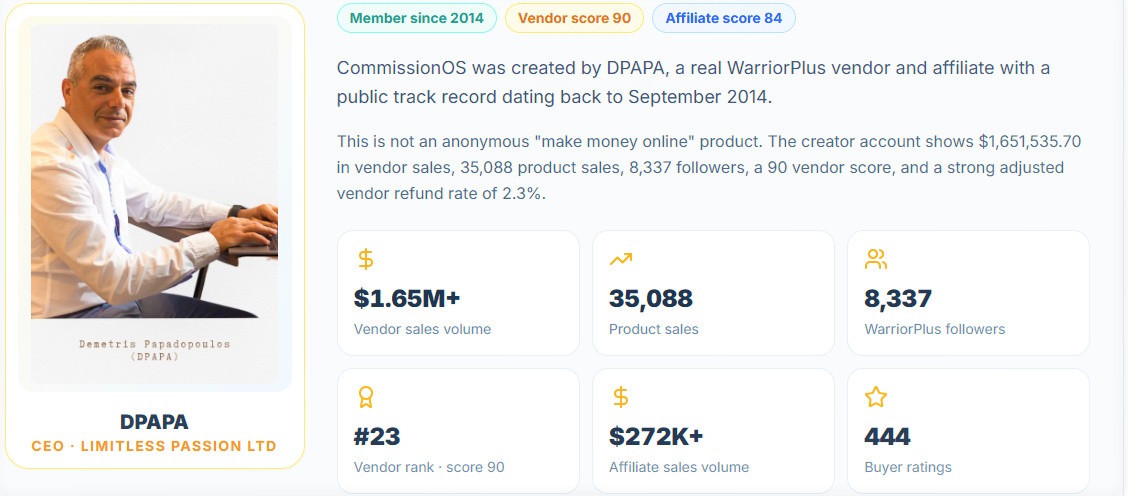The image size is (1128, 496).
Task: Click the #23 vendor rank value
Action: (x=377, y=436)
